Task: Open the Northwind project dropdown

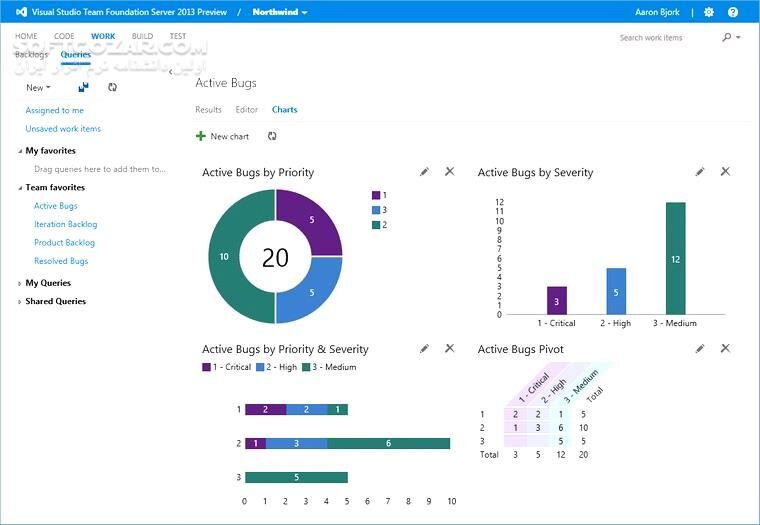Action: 280,12
